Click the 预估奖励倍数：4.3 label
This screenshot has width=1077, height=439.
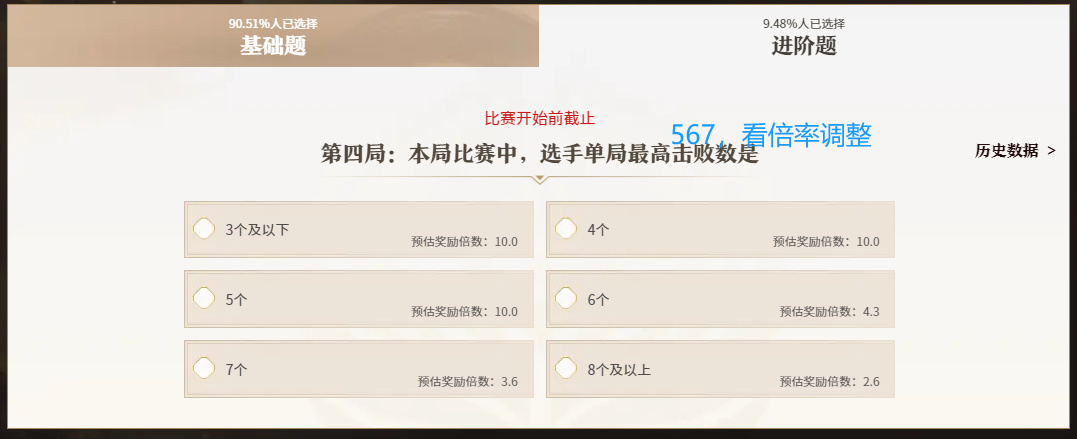coord(829,311)
